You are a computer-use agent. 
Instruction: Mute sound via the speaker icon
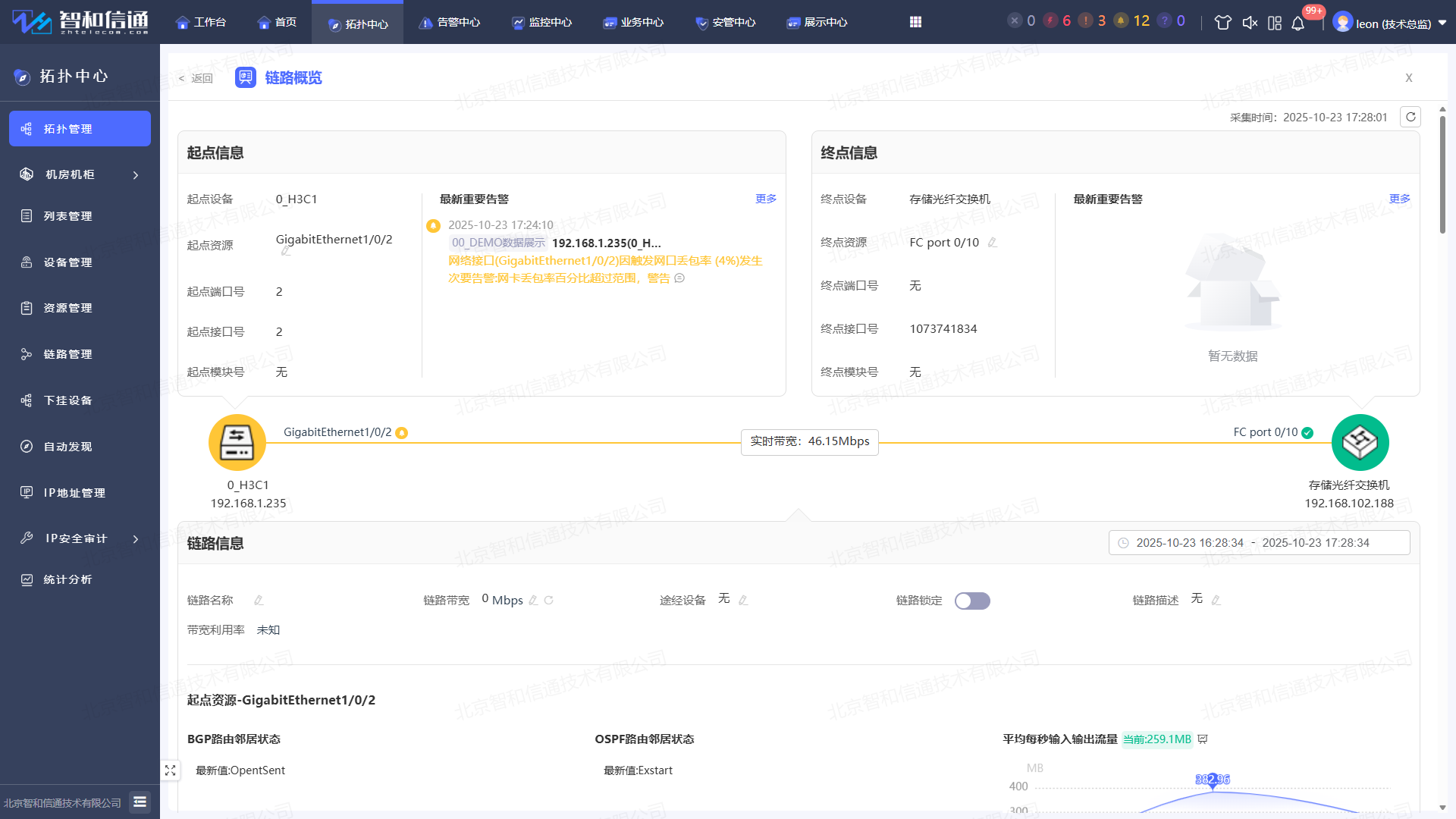pyautogui.click(x=1250, y=23)
